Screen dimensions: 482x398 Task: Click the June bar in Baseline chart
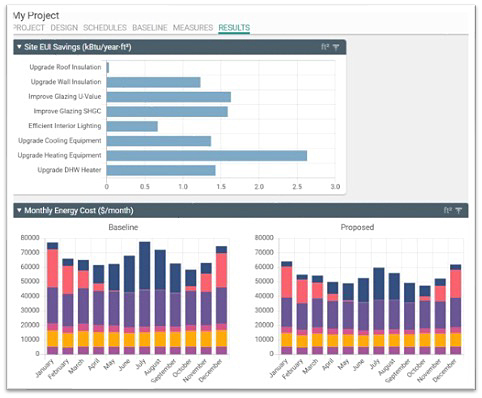[x=129, y=305]
